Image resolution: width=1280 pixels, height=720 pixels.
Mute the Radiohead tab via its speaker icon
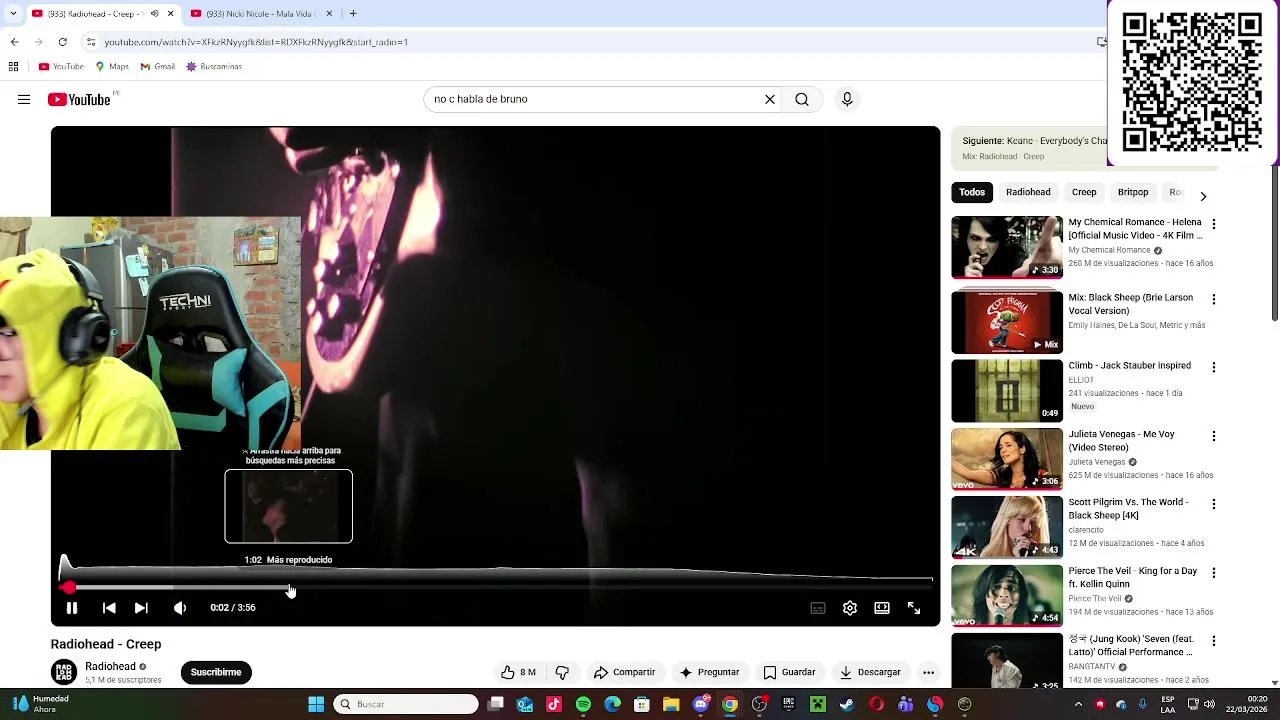tap(154, 14)
